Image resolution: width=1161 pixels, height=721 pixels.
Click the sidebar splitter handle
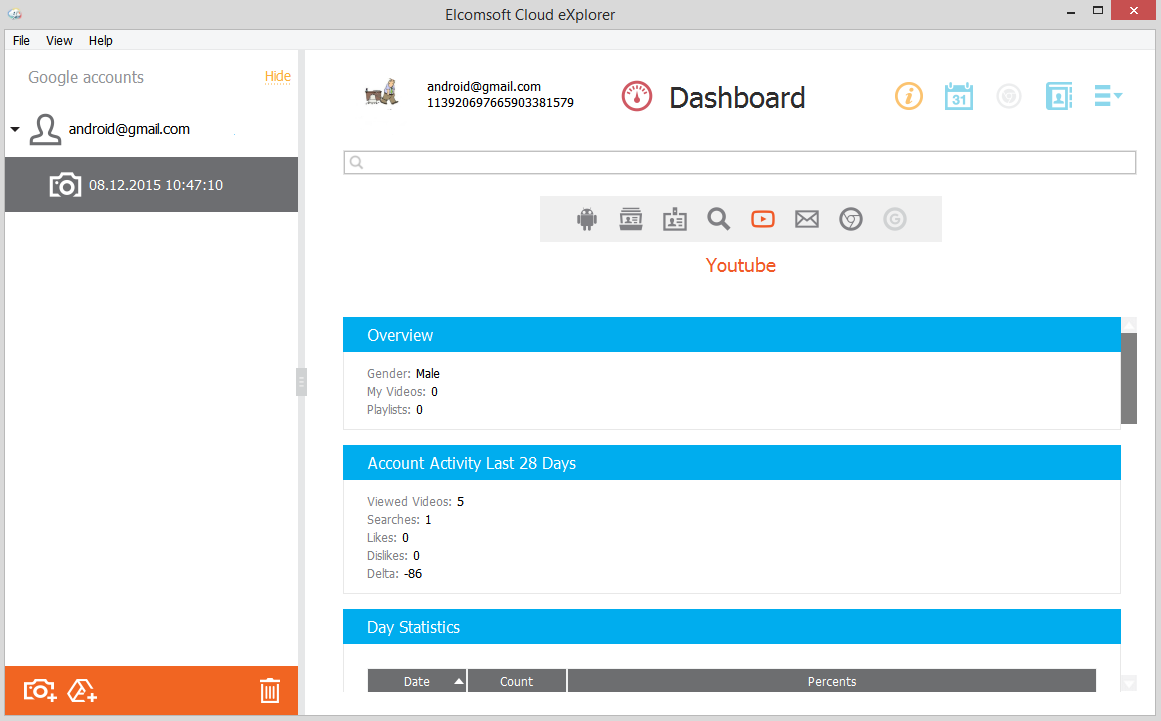[301, 382]
